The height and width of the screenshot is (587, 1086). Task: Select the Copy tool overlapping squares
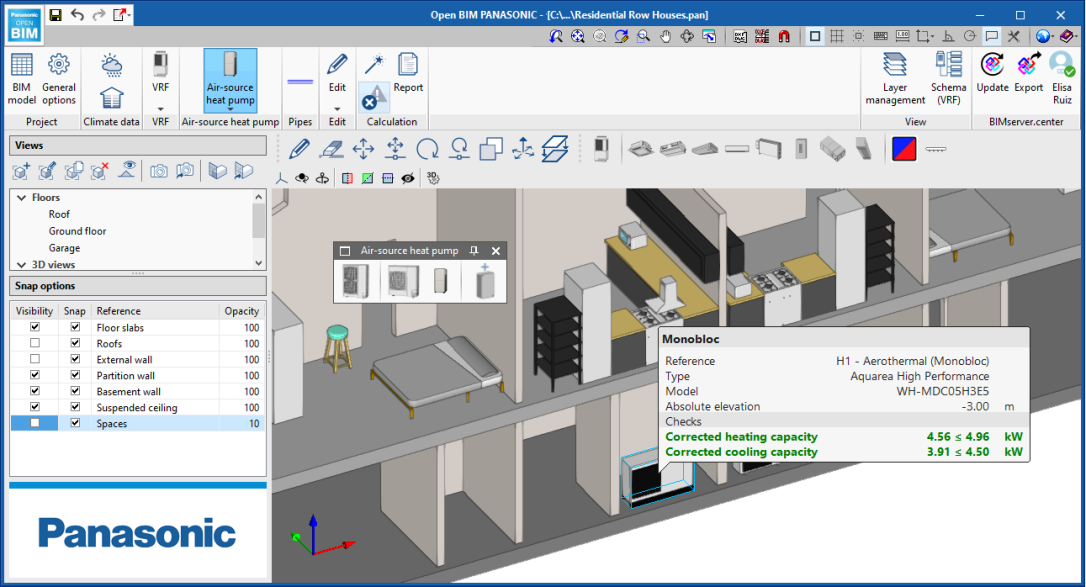(491, 149)
